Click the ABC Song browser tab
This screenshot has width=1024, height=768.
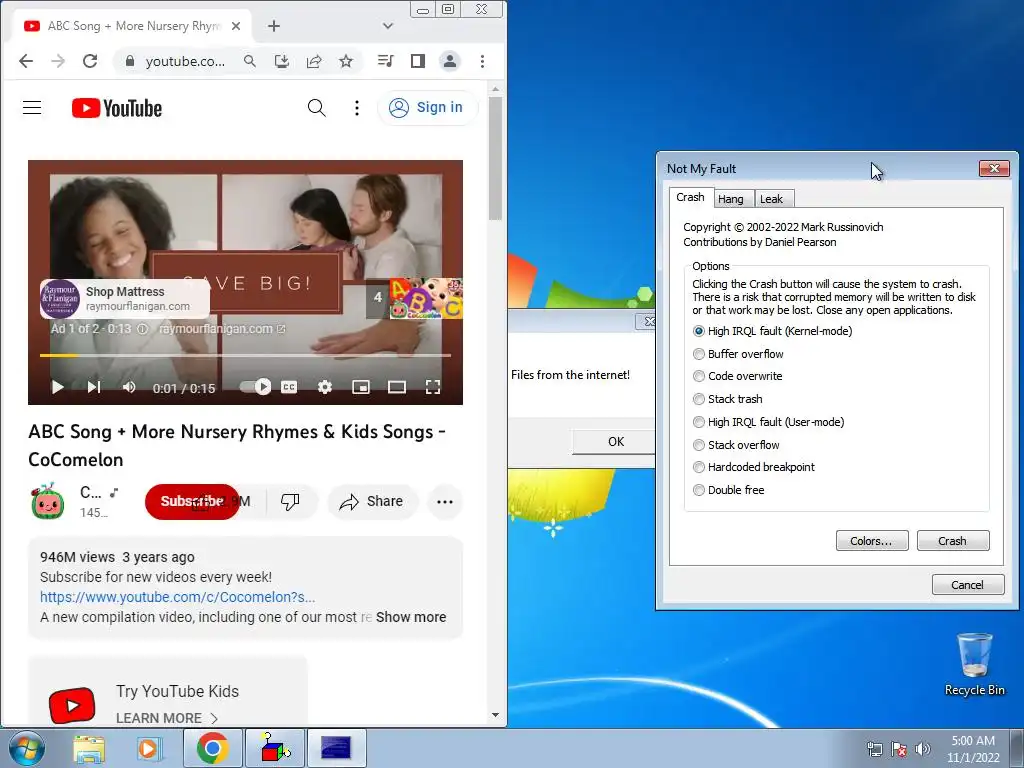tap(131, 26)
